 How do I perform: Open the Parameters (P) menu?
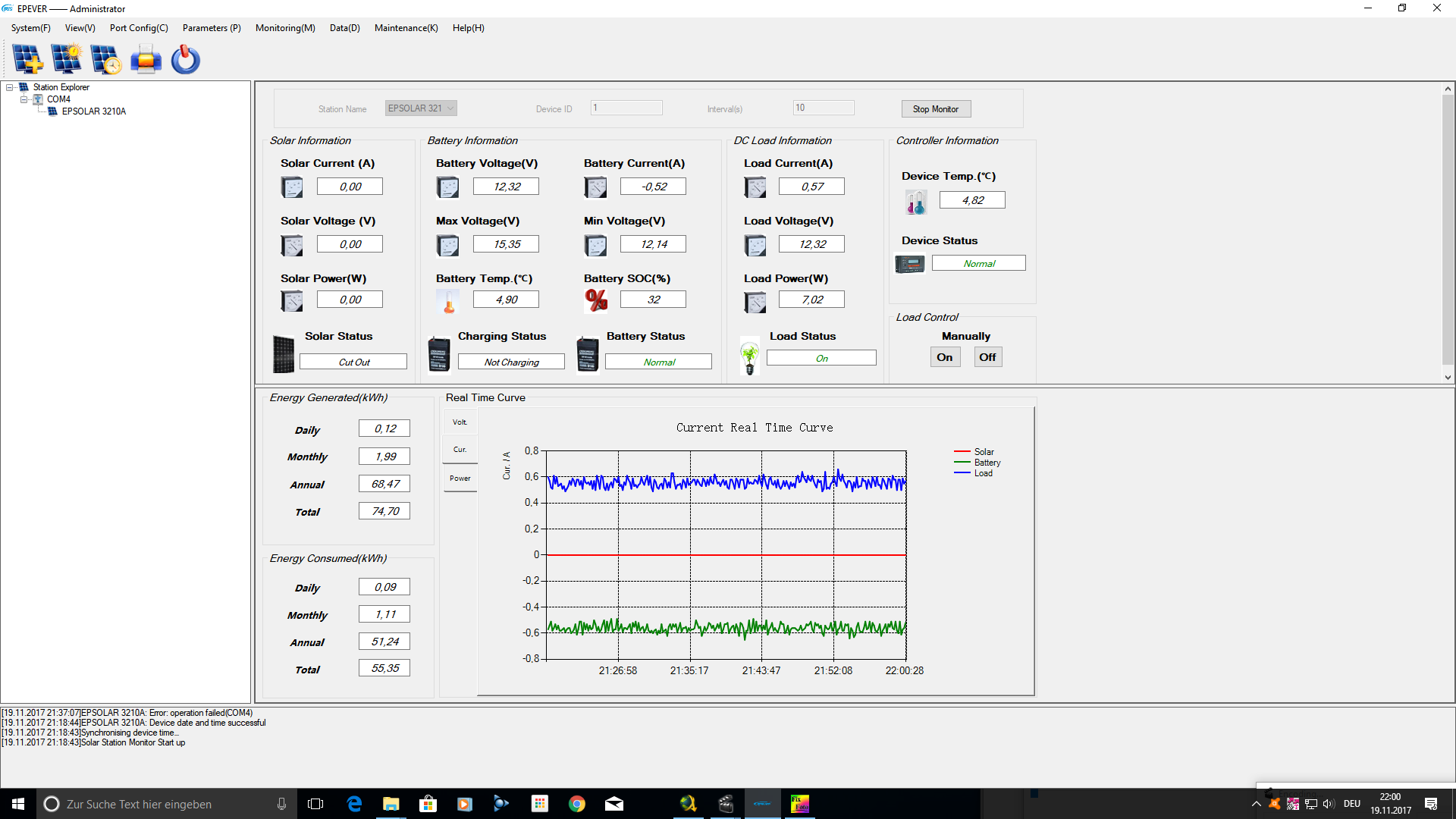[212, 28]
